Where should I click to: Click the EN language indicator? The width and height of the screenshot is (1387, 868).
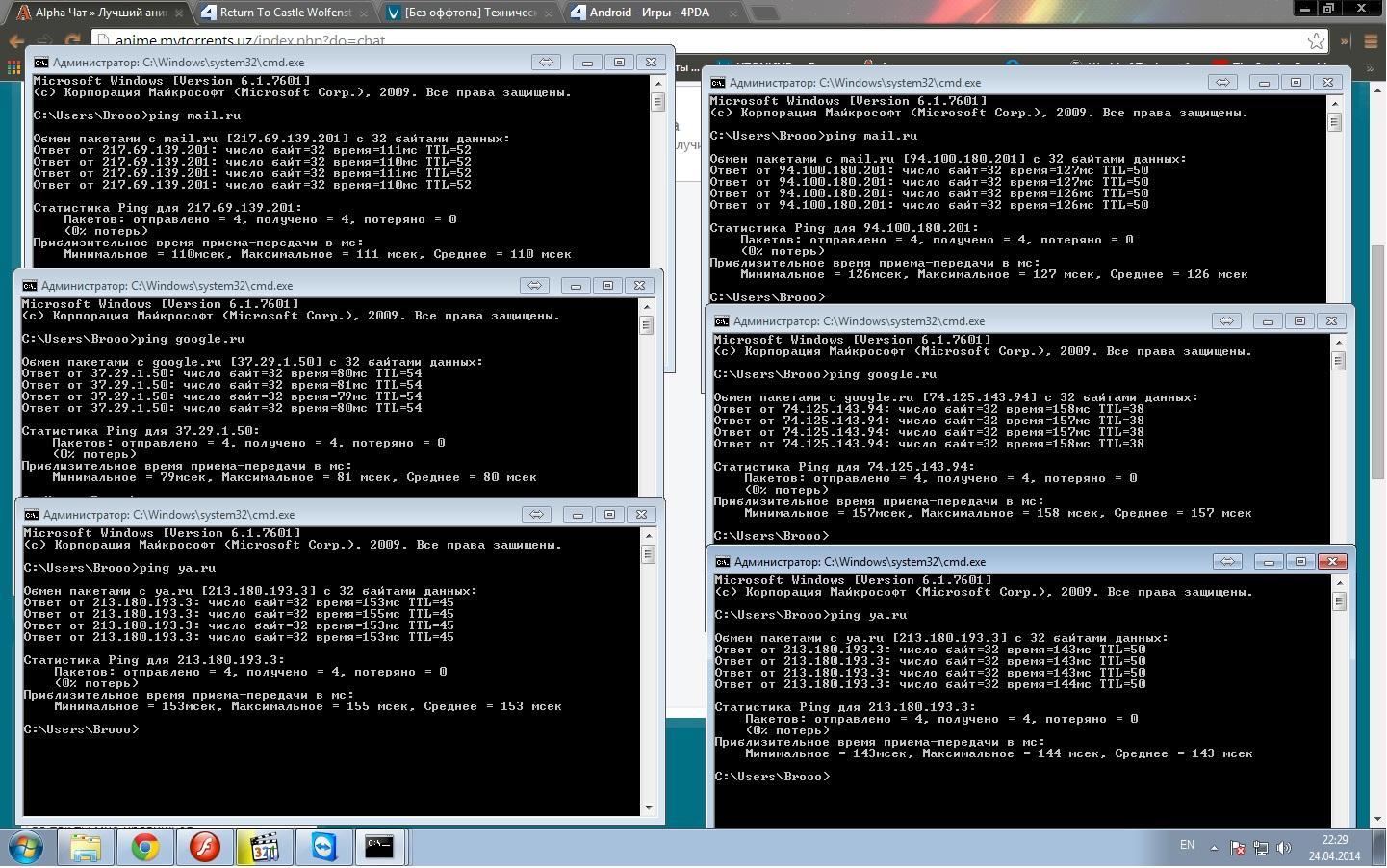click(1187, 845)
